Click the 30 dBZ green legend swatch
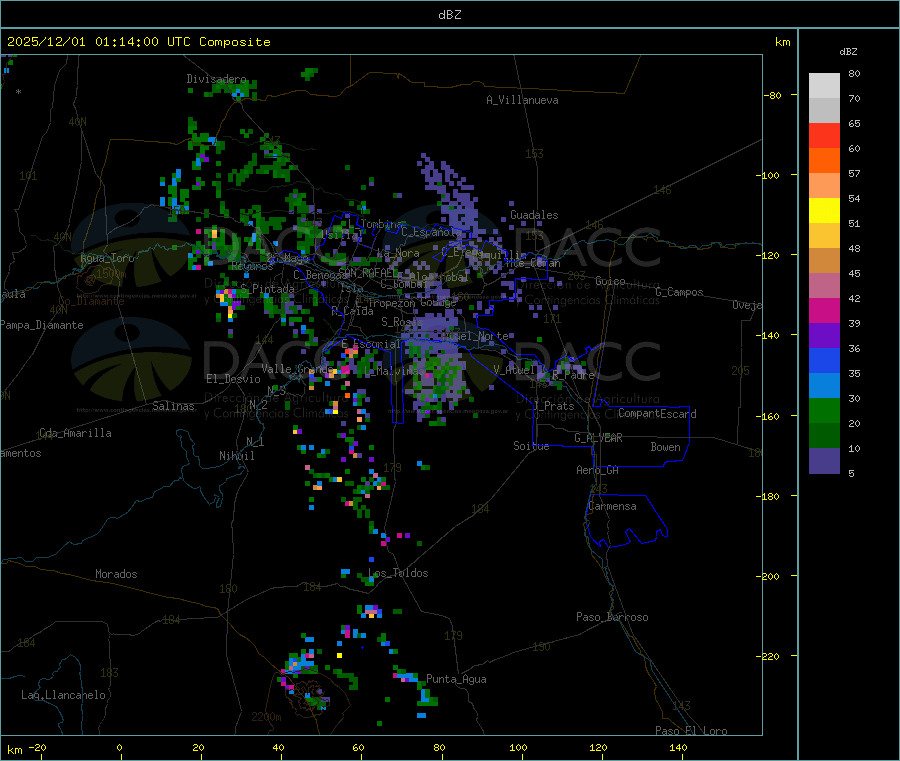The width and height of the screenshot is (900, 761). (824, 410)
